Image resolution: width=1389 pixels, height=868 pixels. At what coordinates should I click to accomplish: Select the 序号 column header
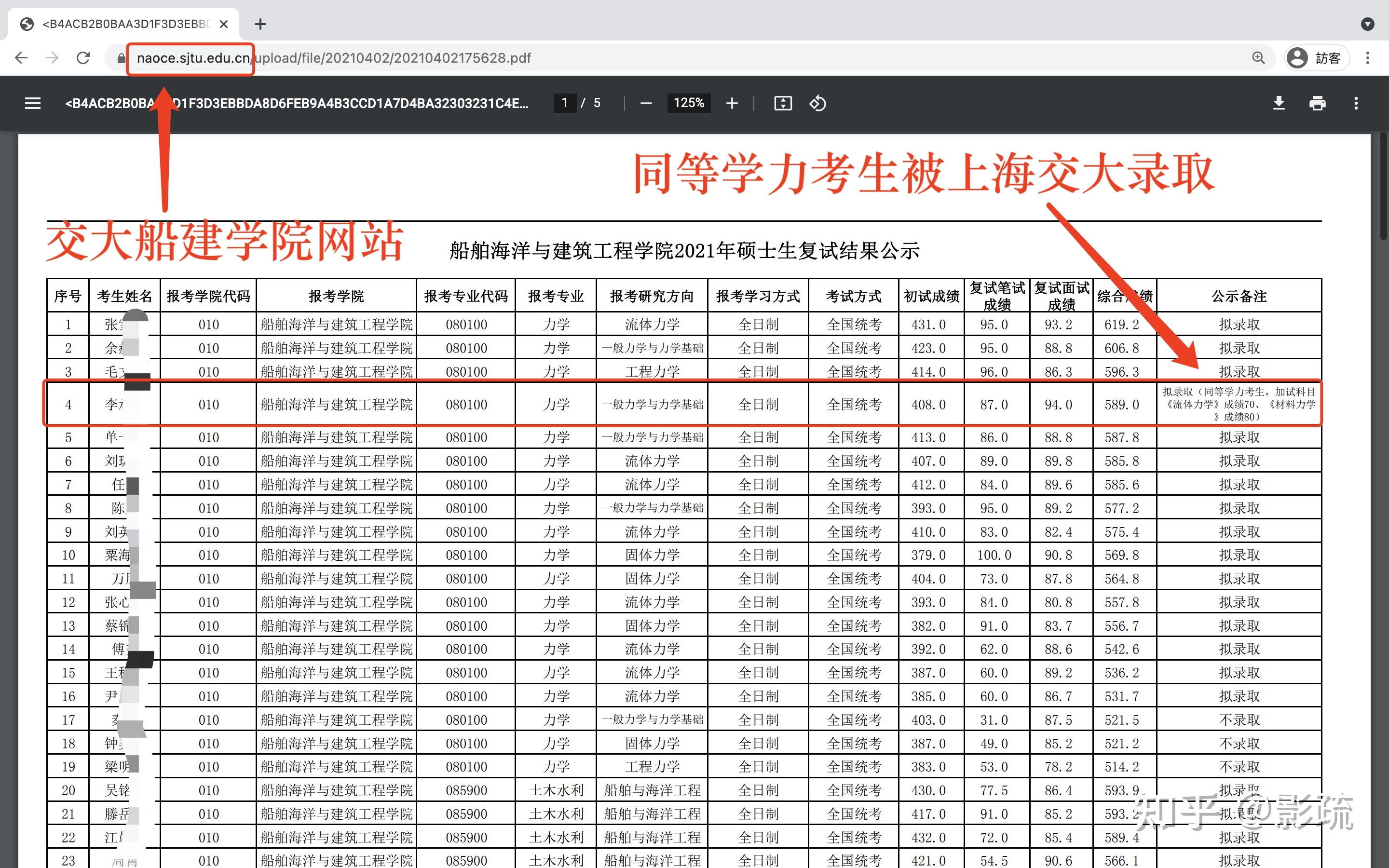[x=68, y=296]
